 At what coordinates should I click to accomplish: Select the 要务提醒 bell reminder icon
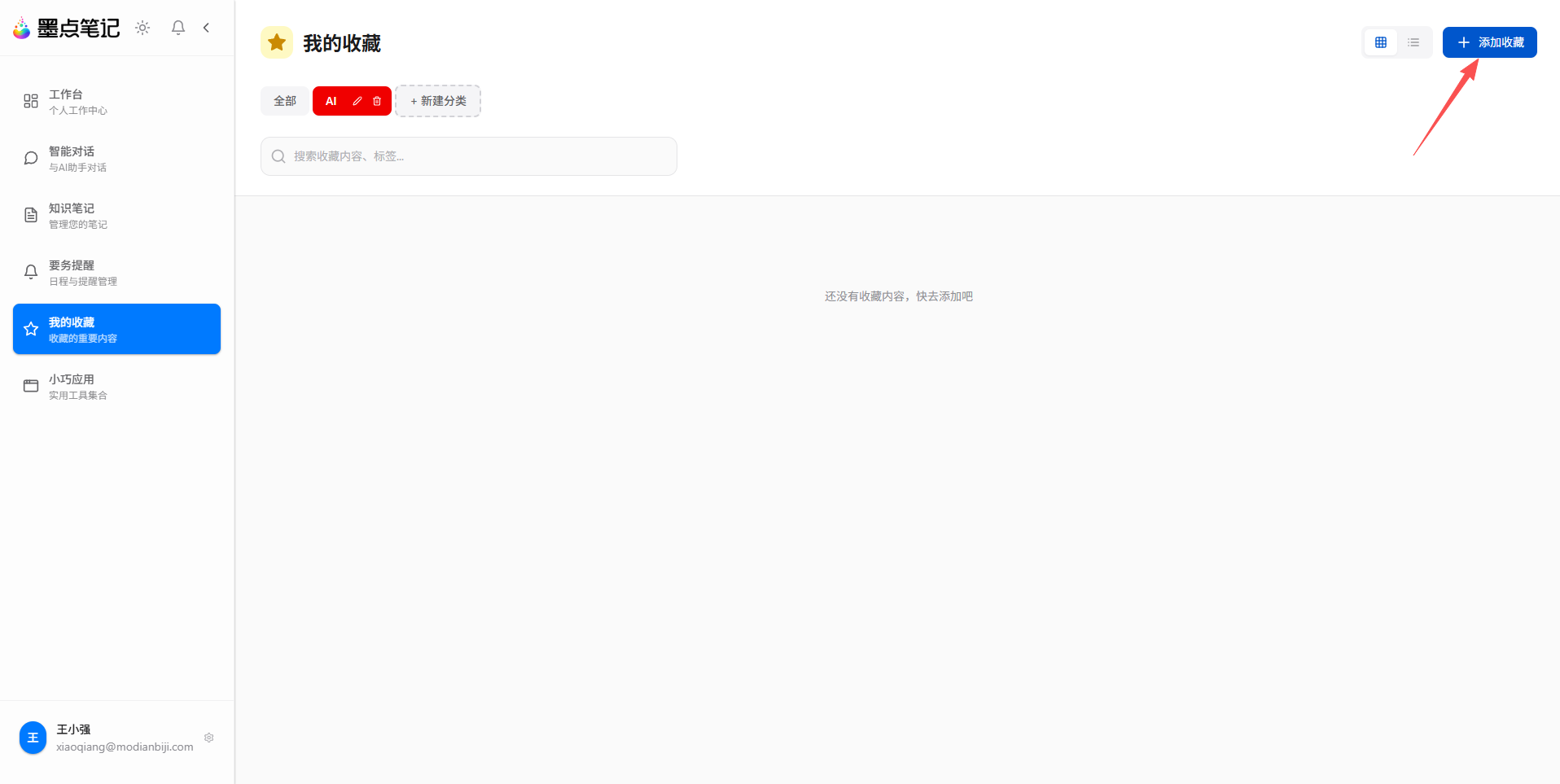coord(31,272)
